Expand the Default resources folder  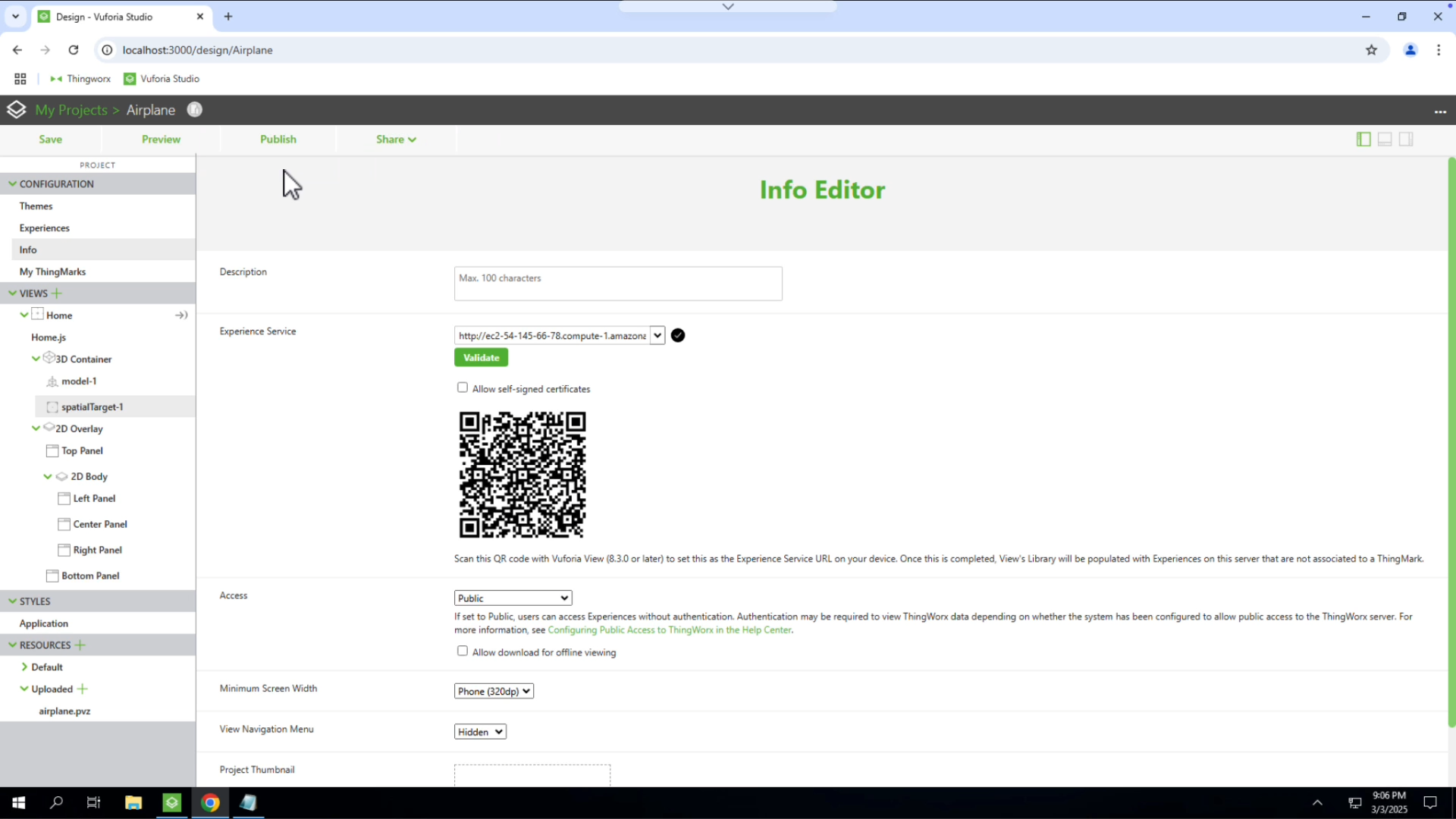(24, 667)
